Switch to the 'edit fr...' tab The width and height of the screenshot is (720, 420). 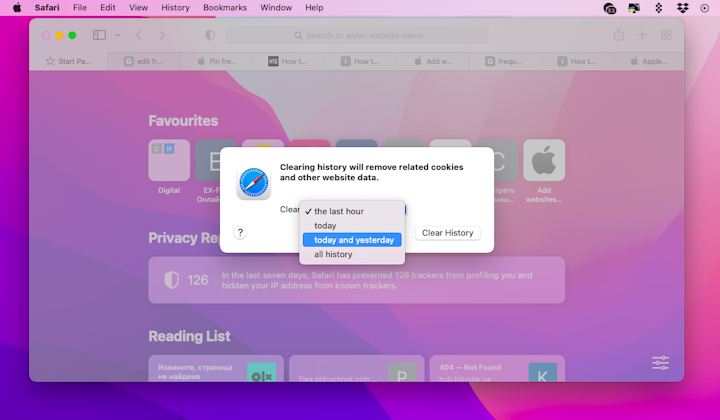coord(143,61)
